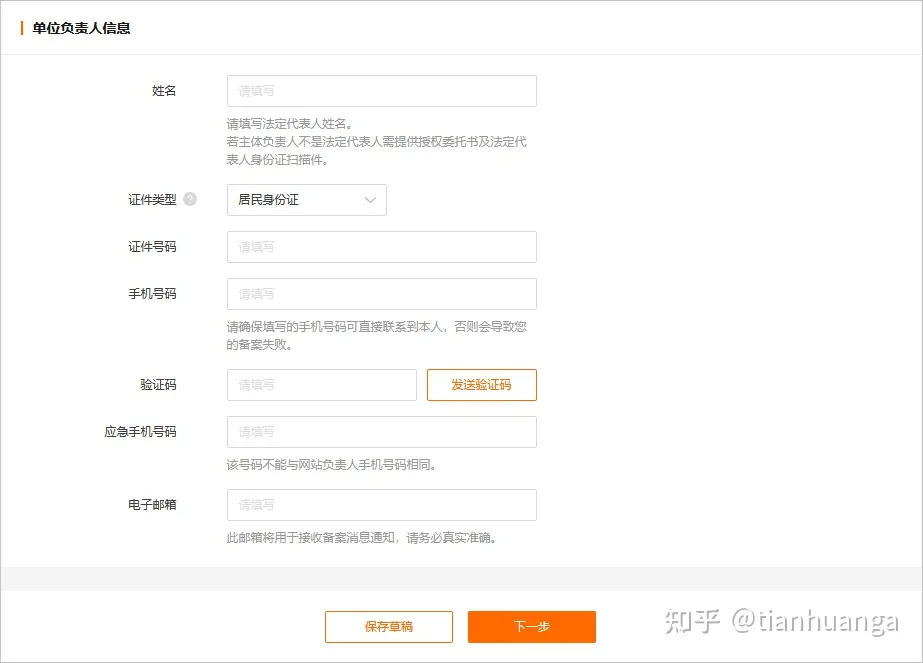Viewport: 923px width, 663px height.
Task: Open the 居民身份证 certificate type dropdown
Action: 307,200
